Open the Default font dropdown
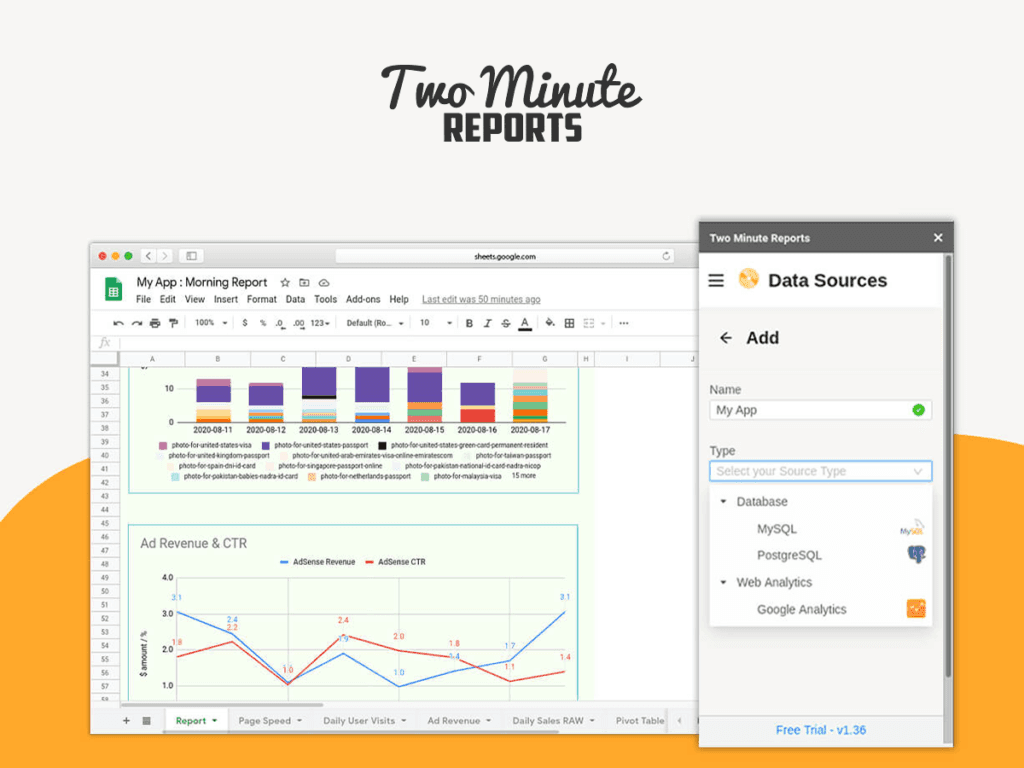Viewport: 1024px width, 768px height. [x=375, y=323]
